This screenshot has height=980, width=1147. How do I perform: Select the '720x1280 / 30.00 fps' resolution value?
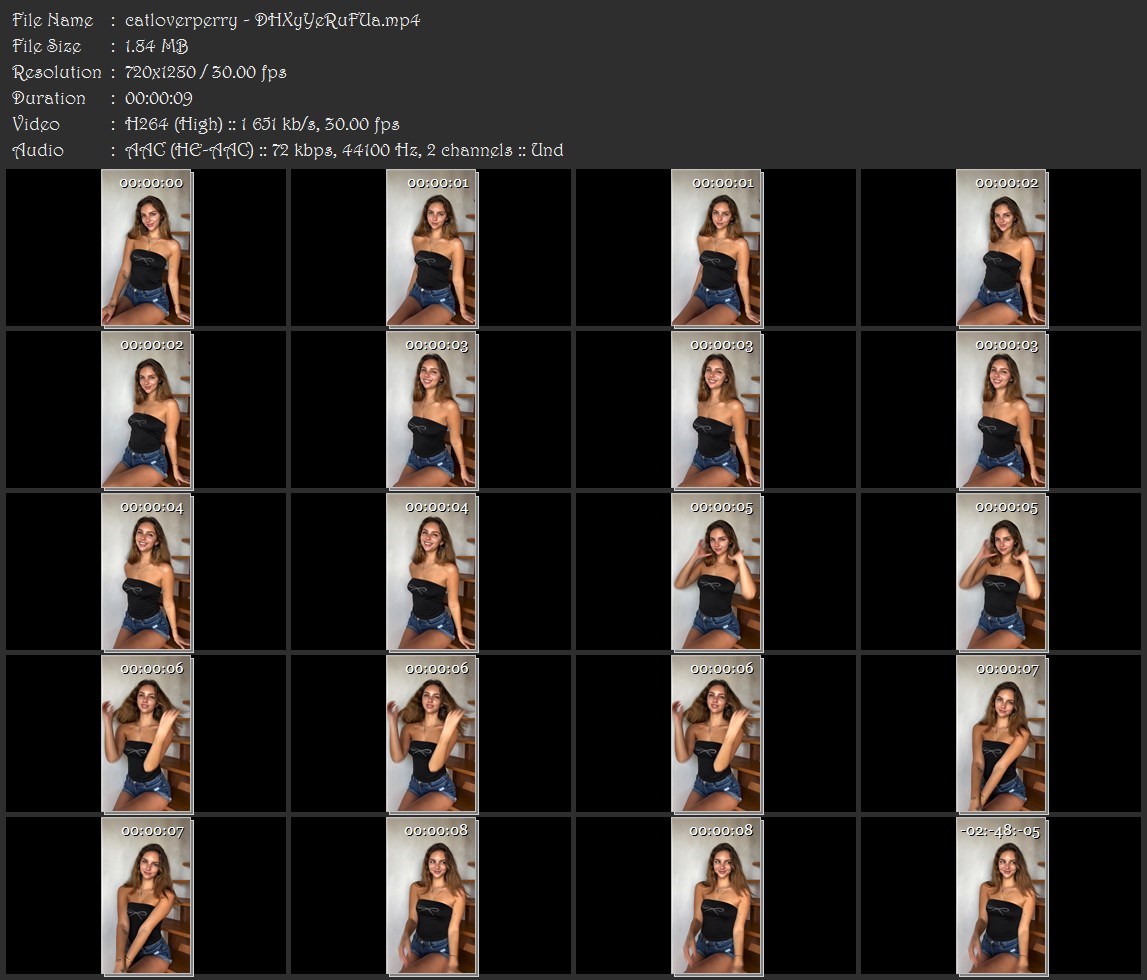click(x=206, y=72)
